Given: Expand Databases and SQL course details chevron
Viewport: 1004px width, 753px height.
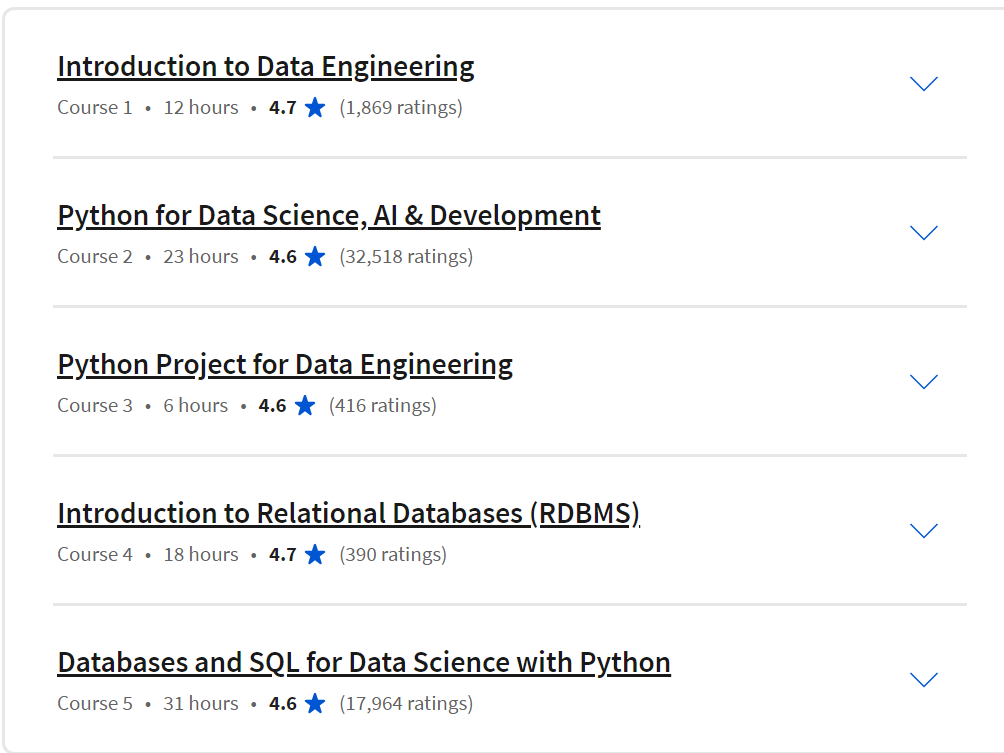Looking at the screenshot, I should pyautogui.click(x=924, y=680).
